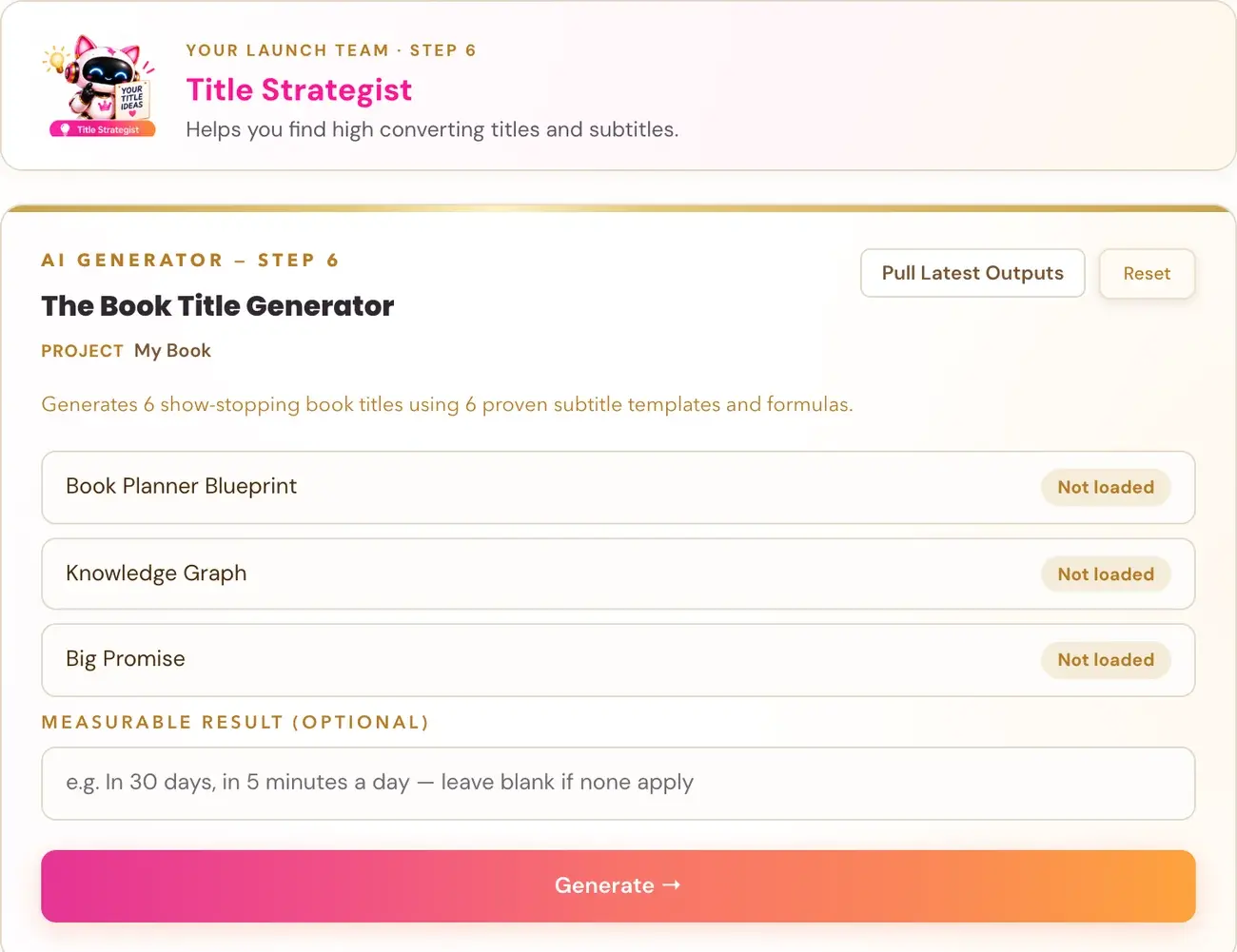Click the MEASURABLE RESULT (OPTIONAL) label
The height and width of the screenshot is (952, 1237).
pyautogui.click(x=235, y=723)
